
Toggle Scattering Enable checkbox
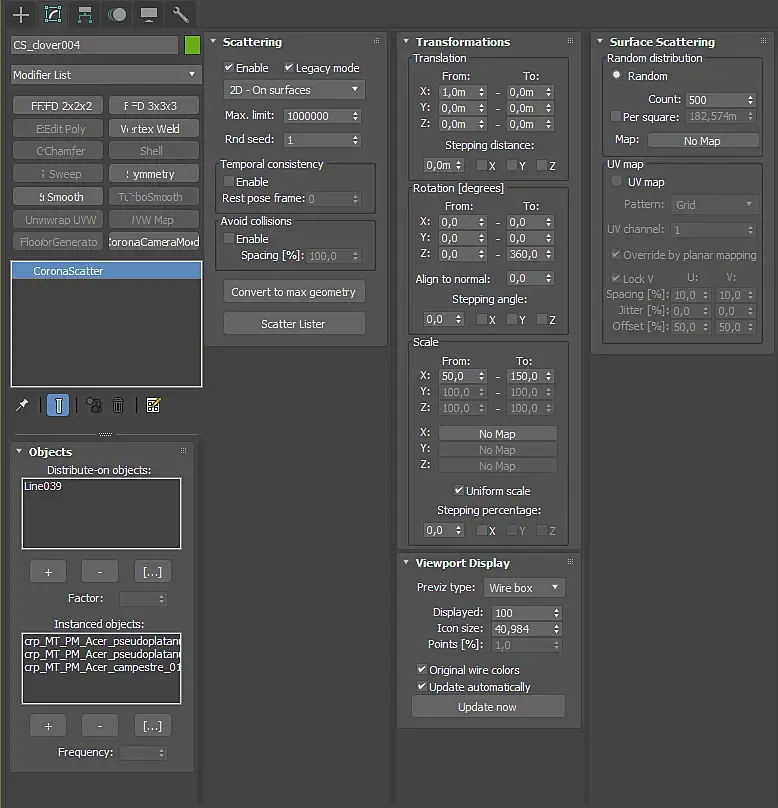point(229,68)
